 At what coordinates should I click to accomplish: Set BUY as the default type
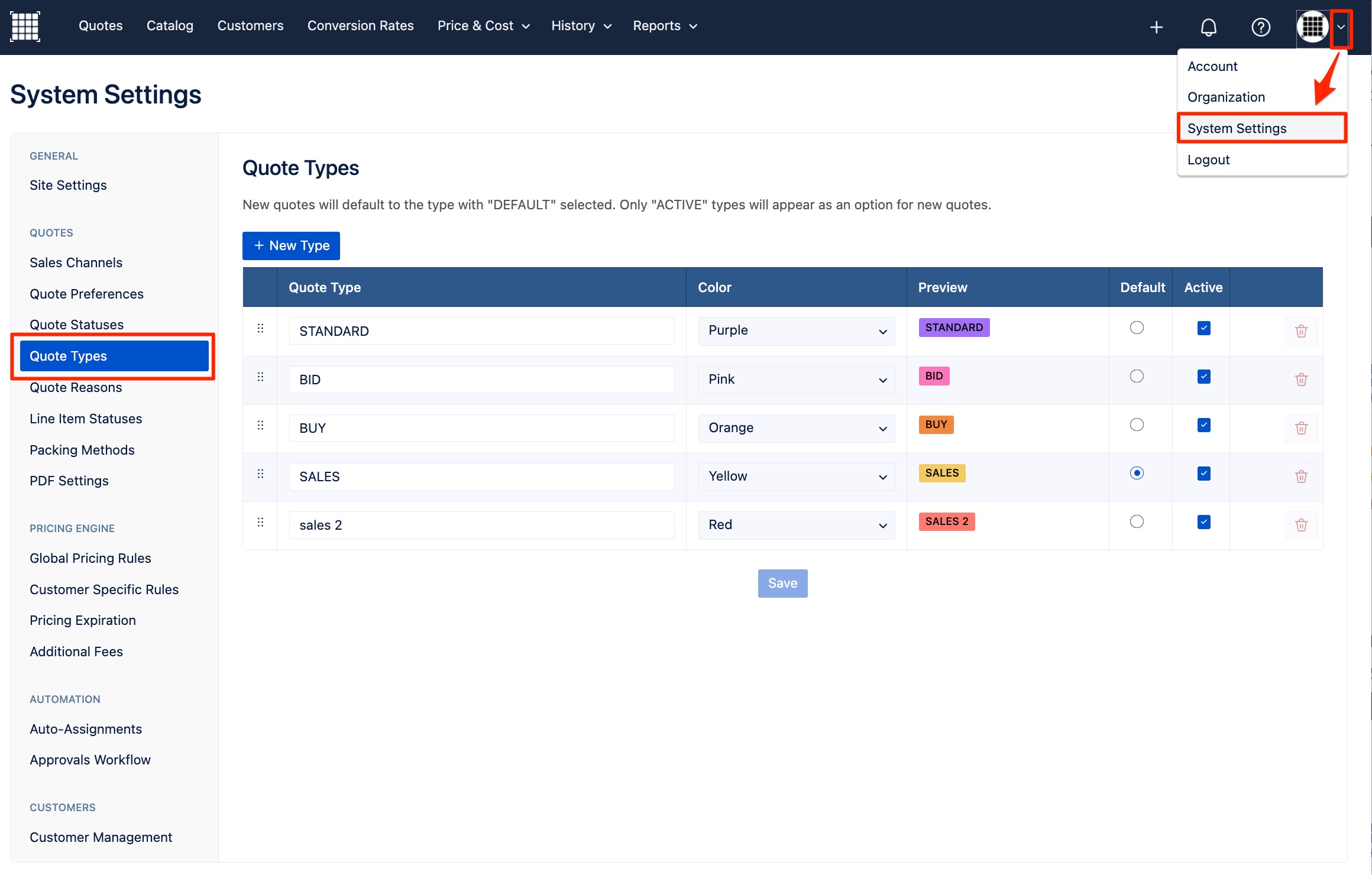1137,424
